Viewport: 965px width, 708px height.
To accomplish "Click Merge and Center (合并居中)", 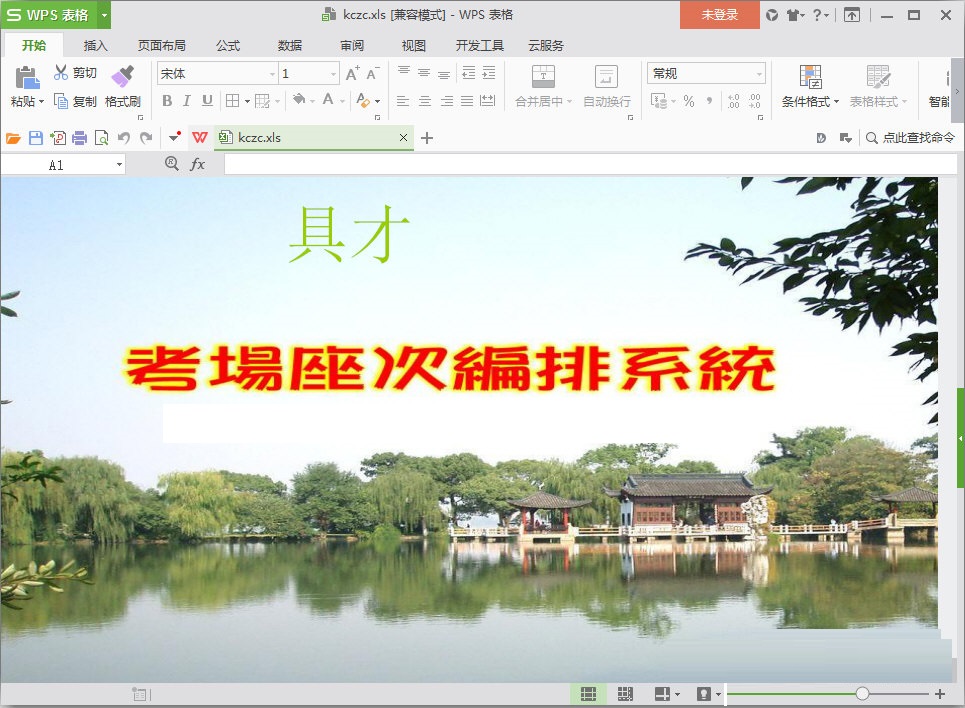I will pos(543,87).
